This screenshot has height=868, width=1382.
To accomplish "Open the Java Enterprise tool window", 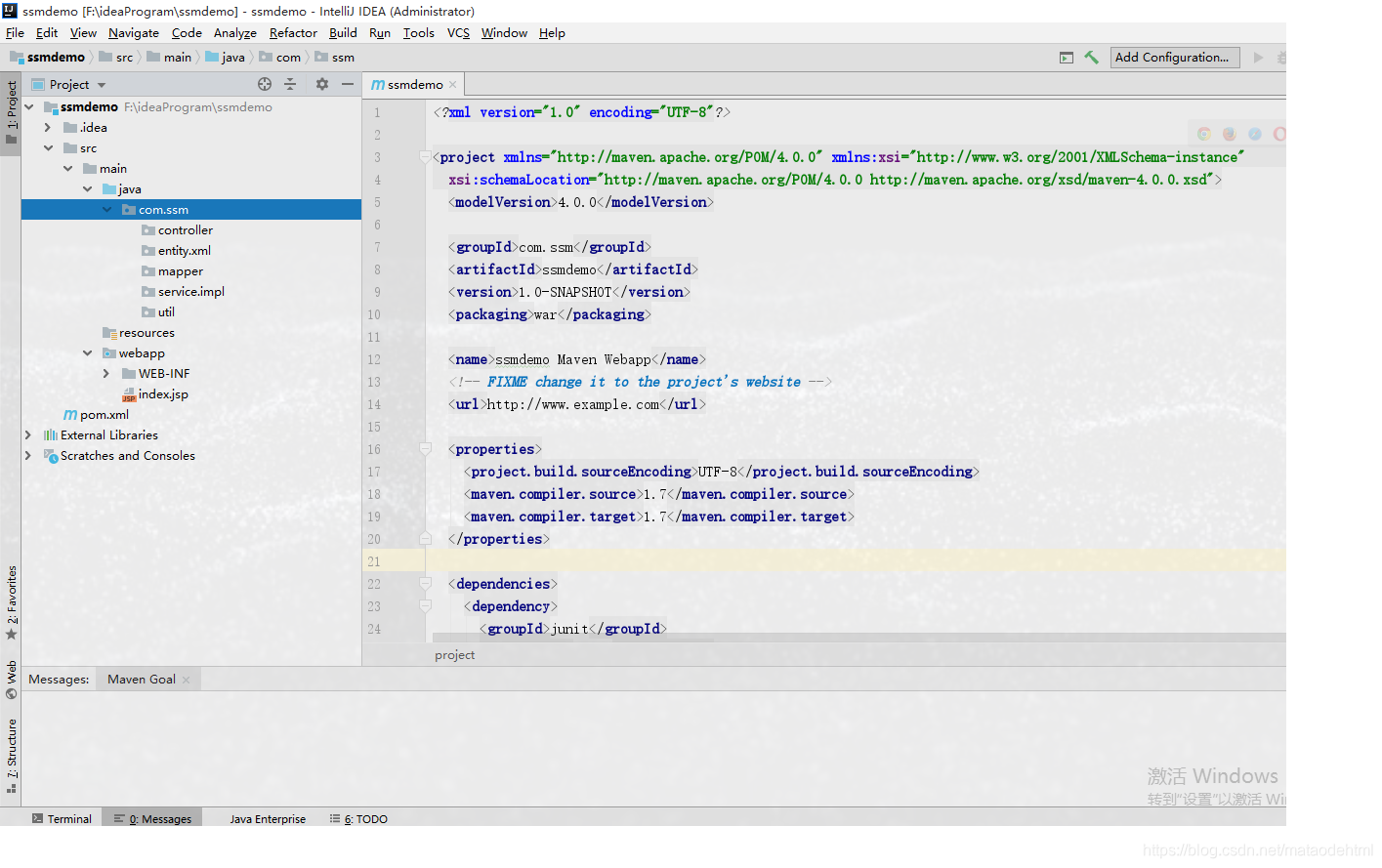I will (268, 819).
